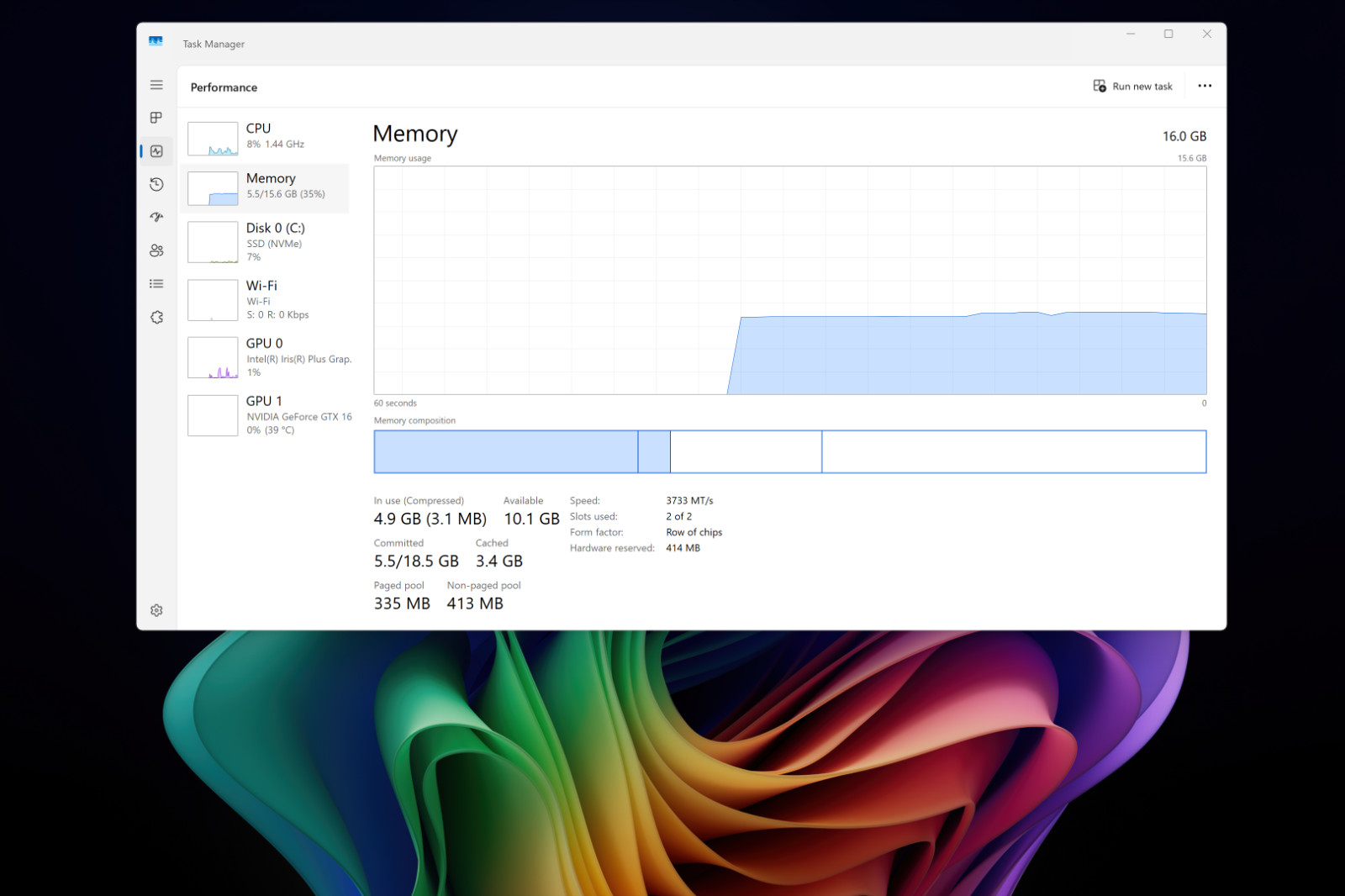1345x896 pixels.
Task: Click the memory usage graph
Action: [790, 280]
